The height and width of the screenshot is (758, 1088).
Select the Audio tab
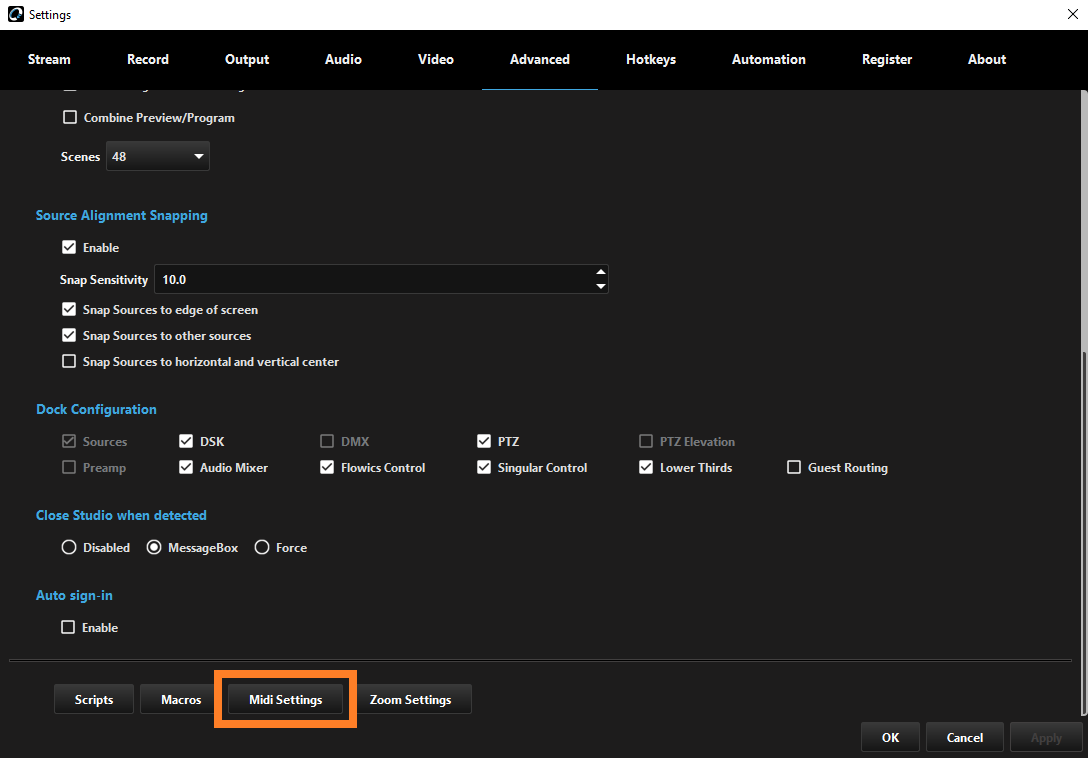coord(343,60)
